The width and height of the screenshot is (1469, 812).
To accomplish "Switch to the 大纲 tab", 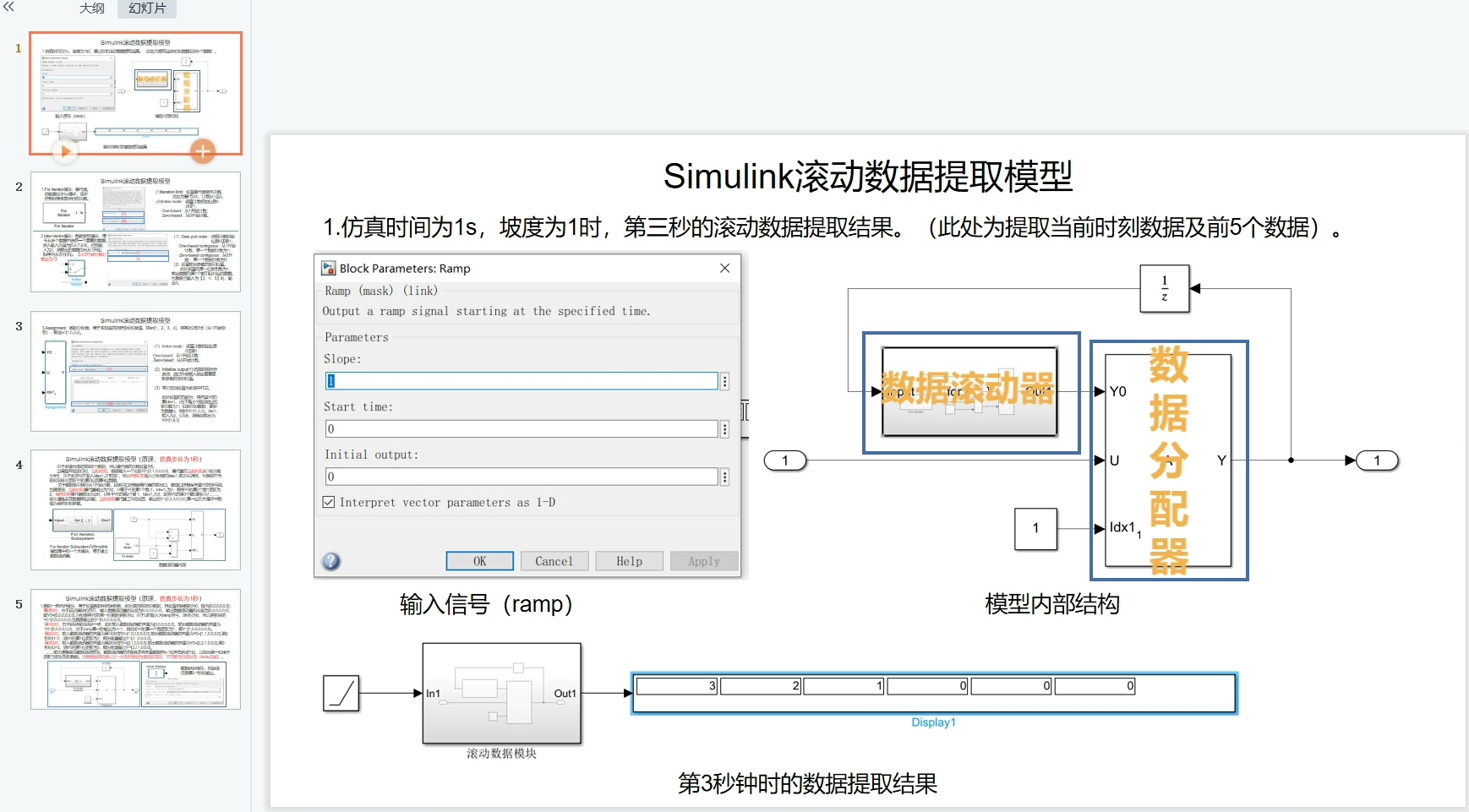I will point(92,8).
